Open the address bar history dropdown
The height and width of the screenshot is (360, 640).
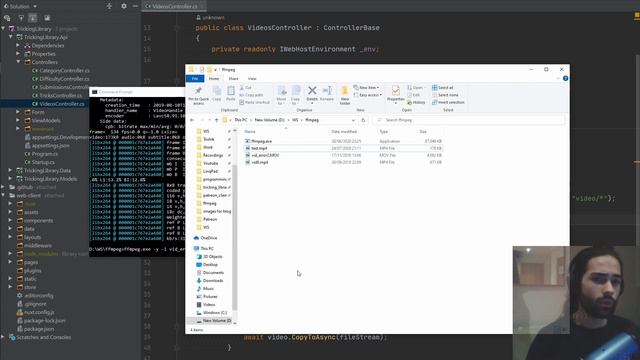pos(353,120)
